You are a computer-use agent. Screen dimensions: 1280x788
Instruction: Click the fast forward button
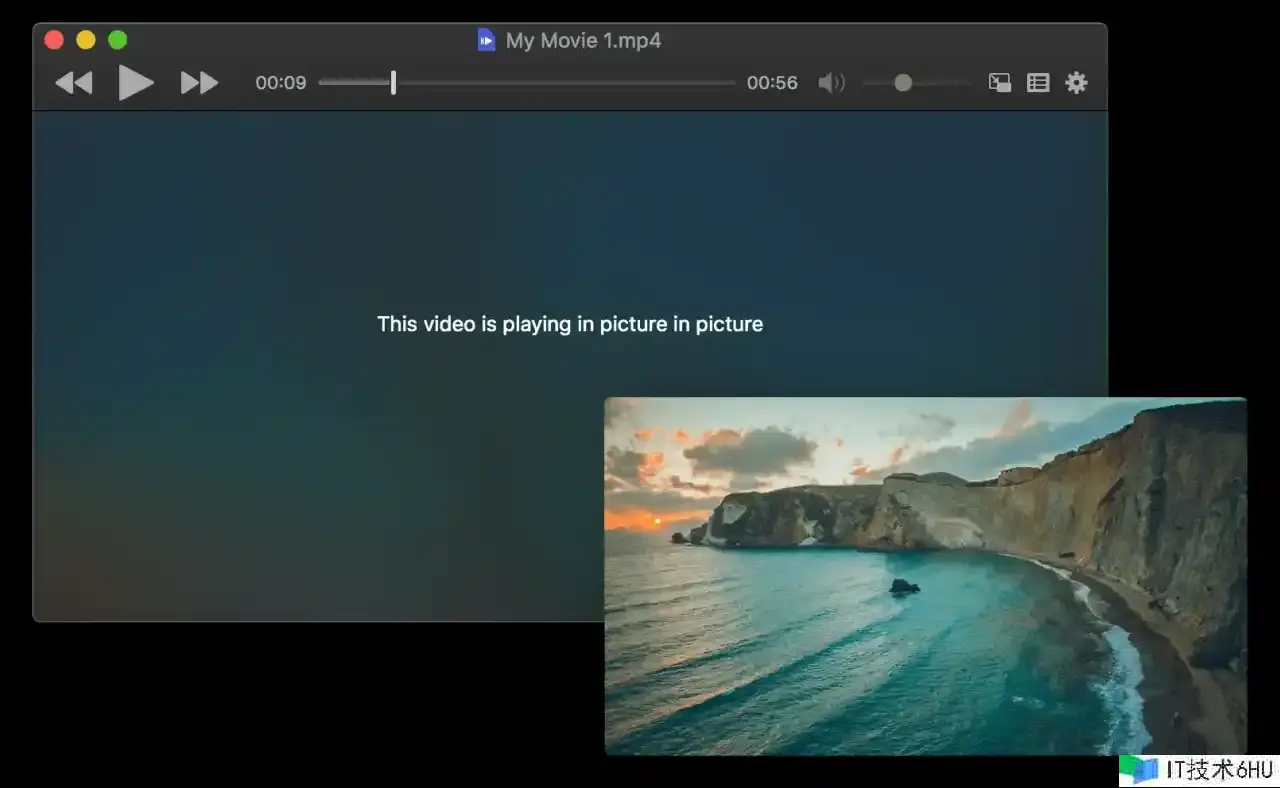pos(199,83)
